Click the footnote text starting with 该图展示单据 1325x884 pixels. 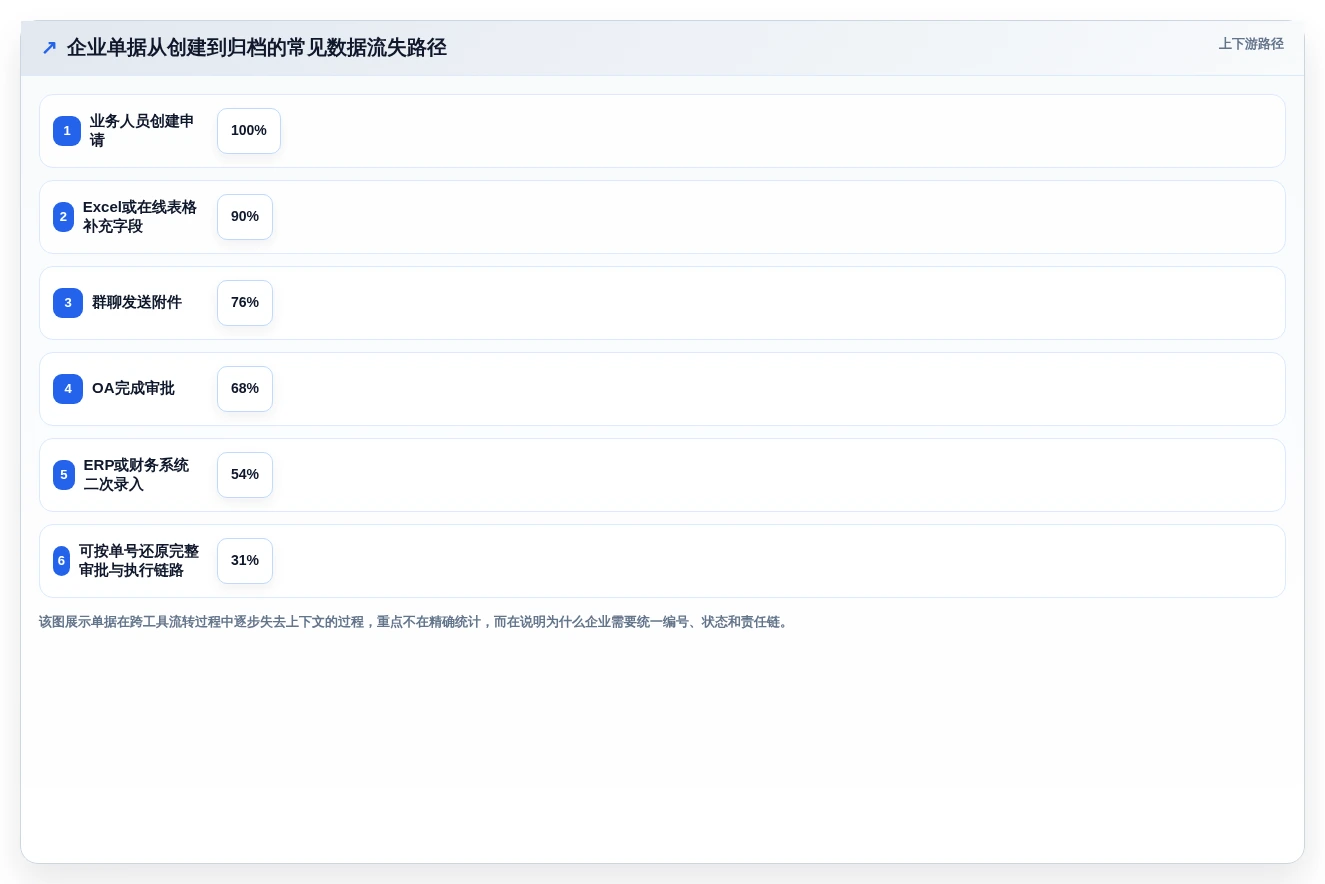pyautogui.click(x=415, y=622)
